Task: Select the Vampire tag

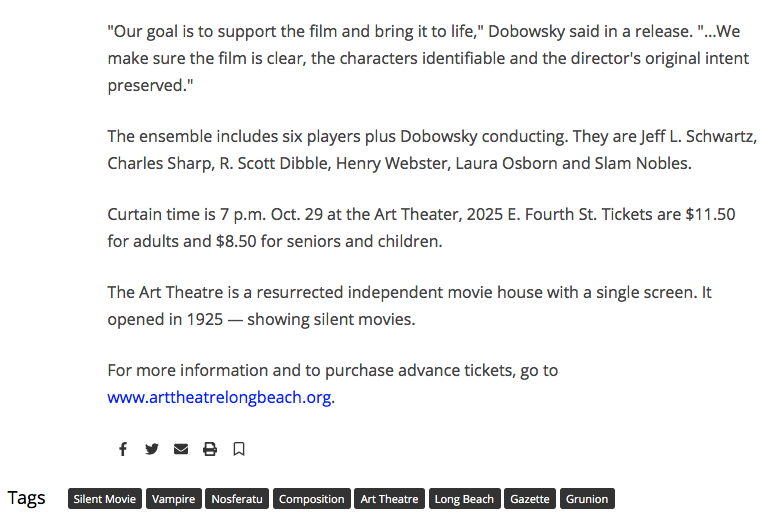Action: click(x=174, y=499)
